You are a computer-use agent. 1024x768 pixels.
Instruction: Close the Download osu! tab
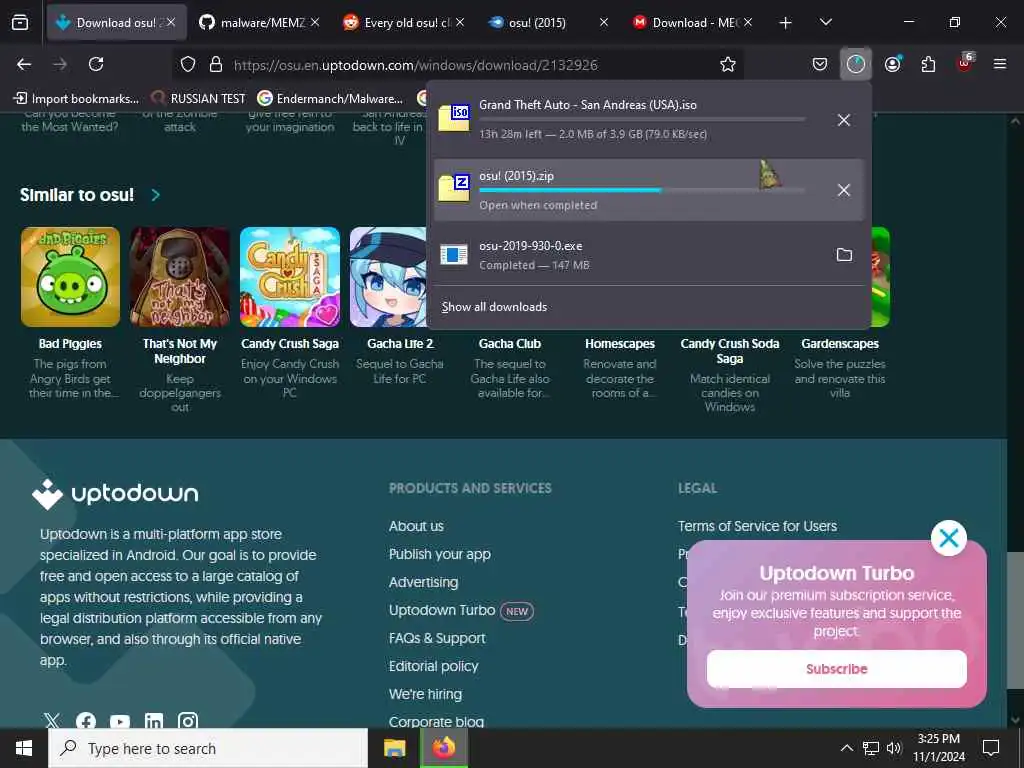click(x=170, y=22)
